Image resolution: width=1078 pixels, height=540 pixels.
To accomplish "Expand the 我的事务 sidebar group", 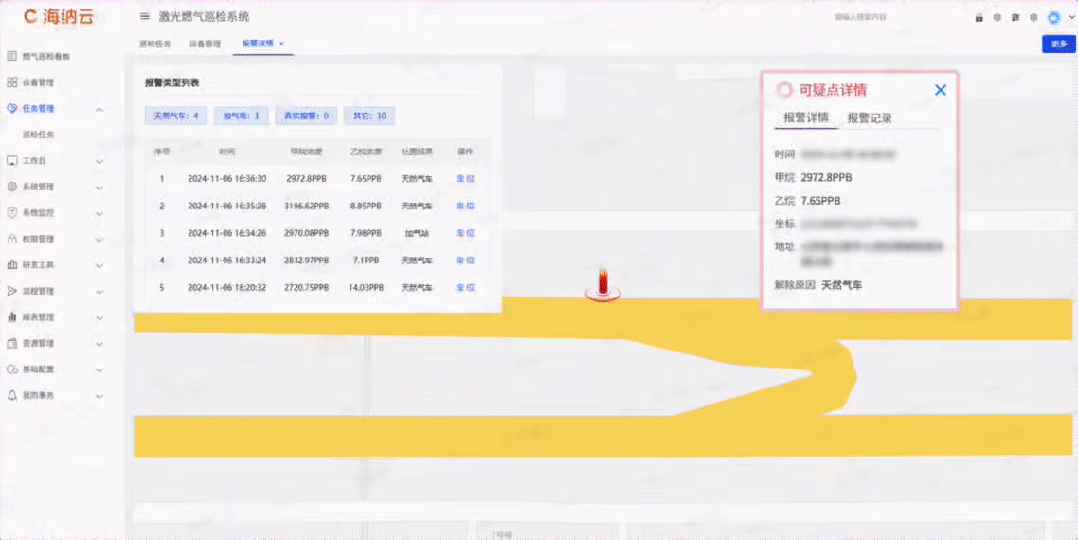I will point(100,396).
